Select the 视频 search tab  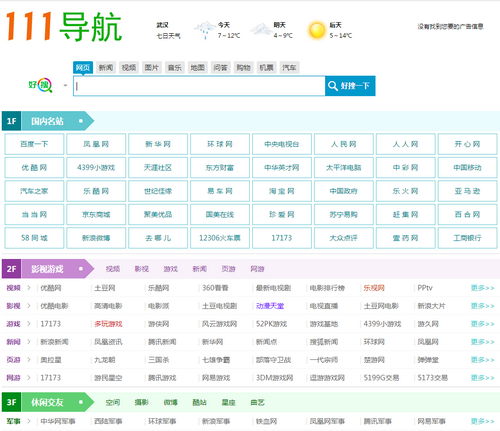click(x=129, y=68)
